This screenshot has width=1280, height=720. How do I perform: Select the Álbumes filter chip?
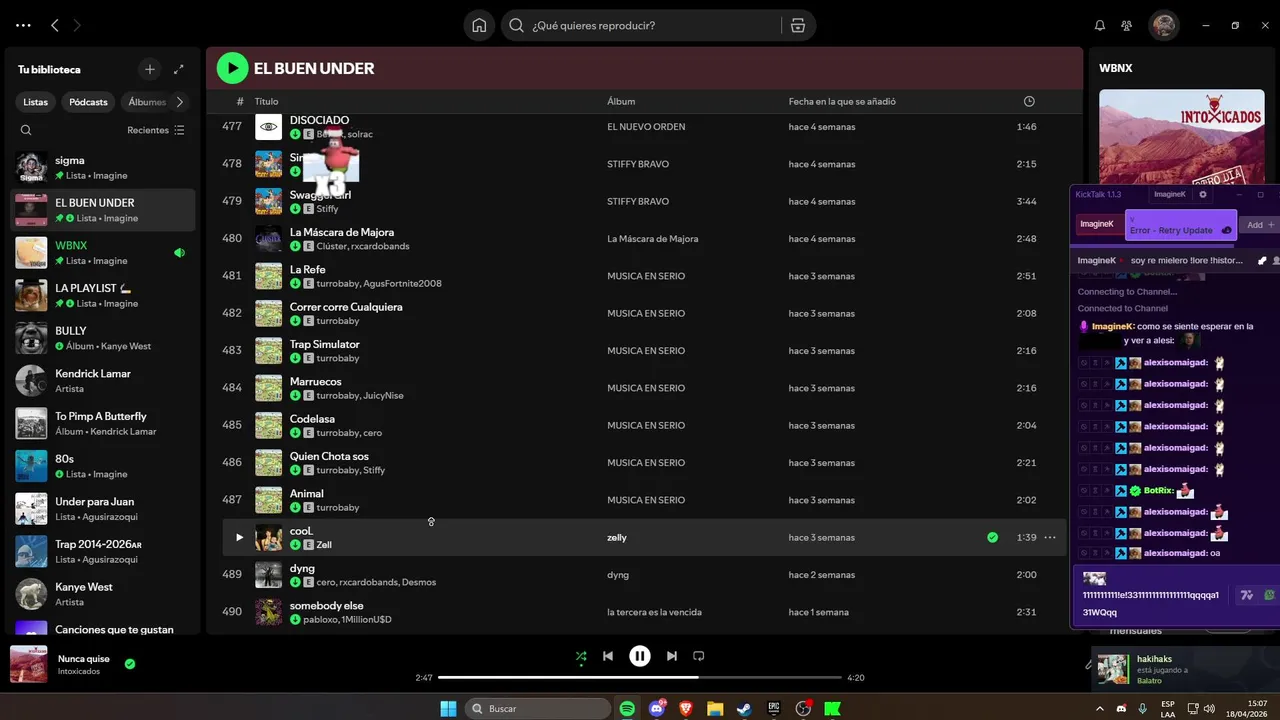pos(146,102)
